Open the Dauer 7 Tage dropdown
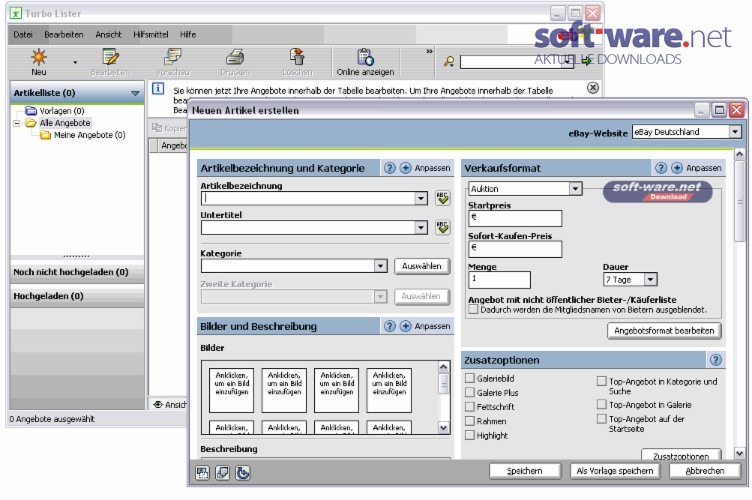This screenshot has height=500, width=752. point(650,279)
